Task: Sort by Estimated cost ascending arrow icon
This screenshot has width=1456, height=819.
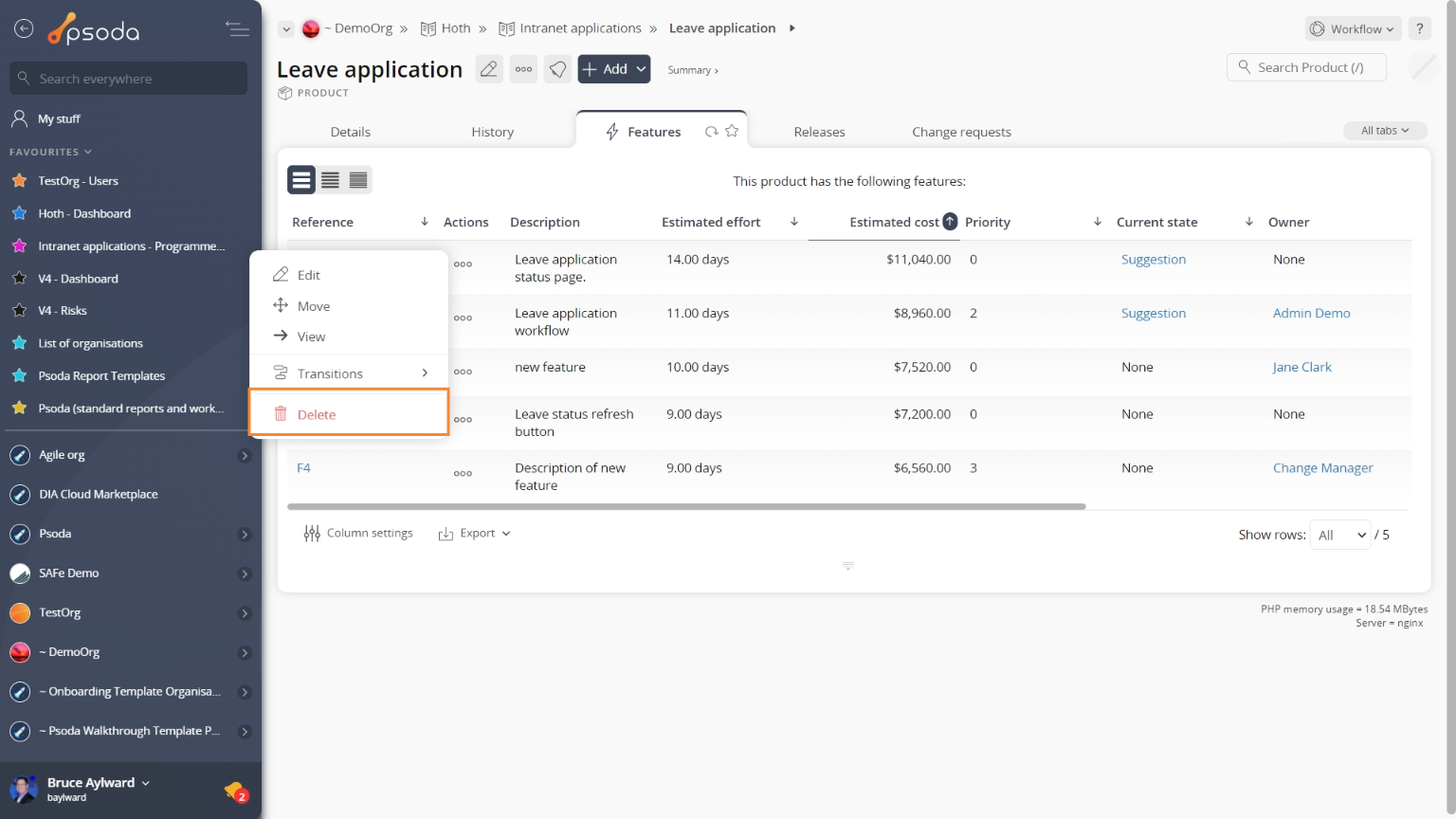Action: 950,222
